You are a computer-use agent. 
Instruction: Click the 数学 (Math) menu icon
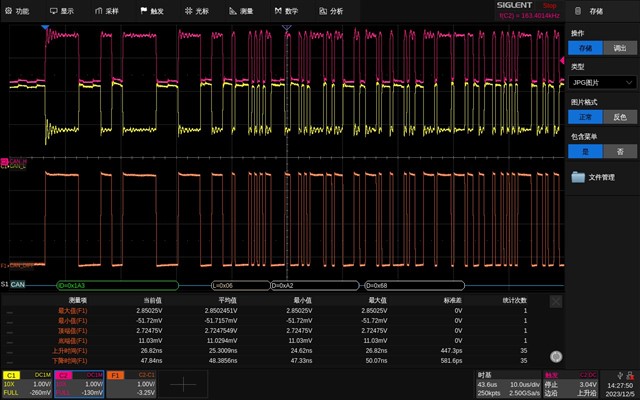pyautogui.click(x=277, y=11)
